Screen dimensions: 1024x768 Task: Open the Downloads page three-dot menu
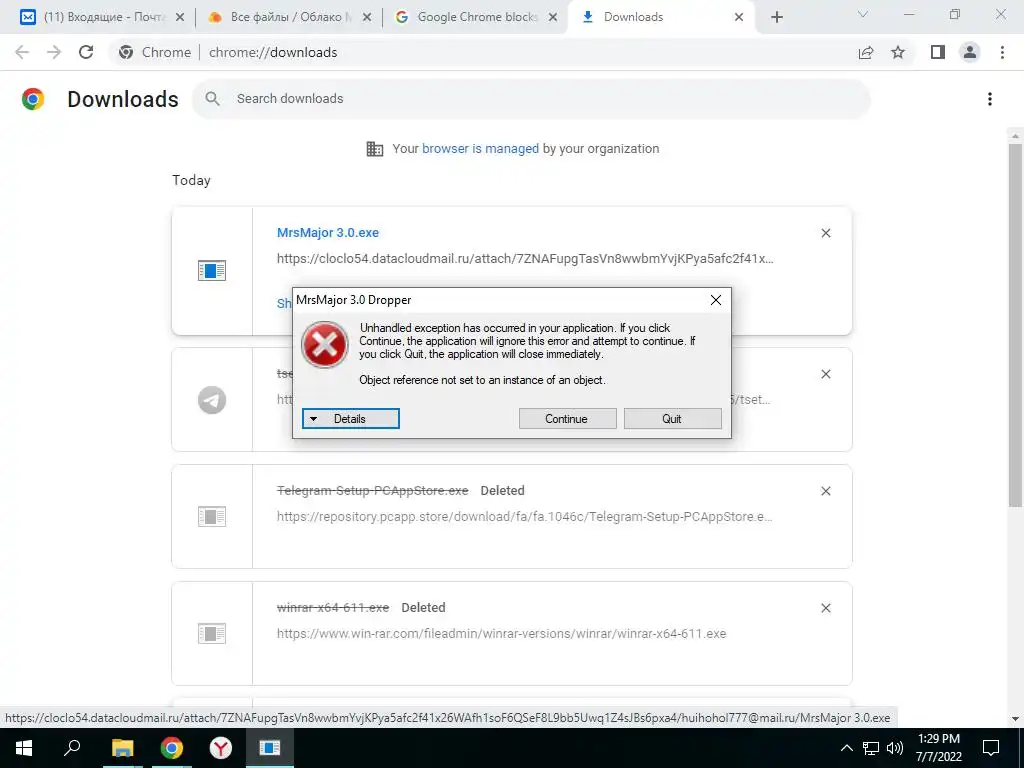tap(990, 99)
